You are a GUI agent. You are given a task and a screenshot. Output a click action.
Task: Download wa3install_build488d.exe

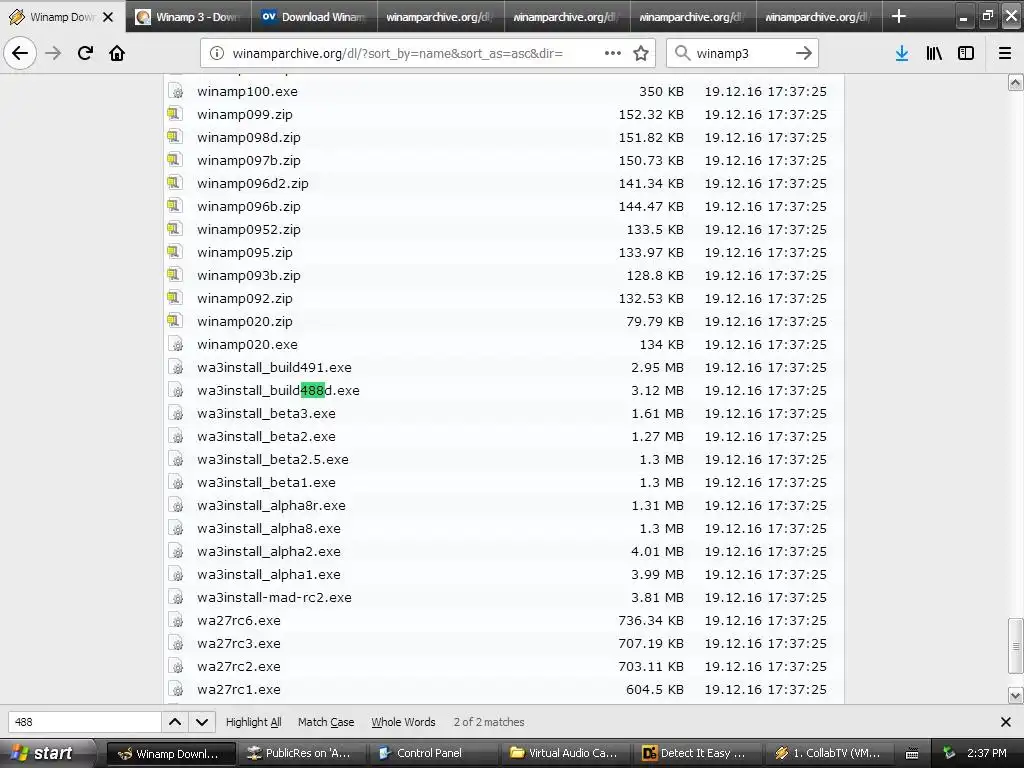pos(278,390)
